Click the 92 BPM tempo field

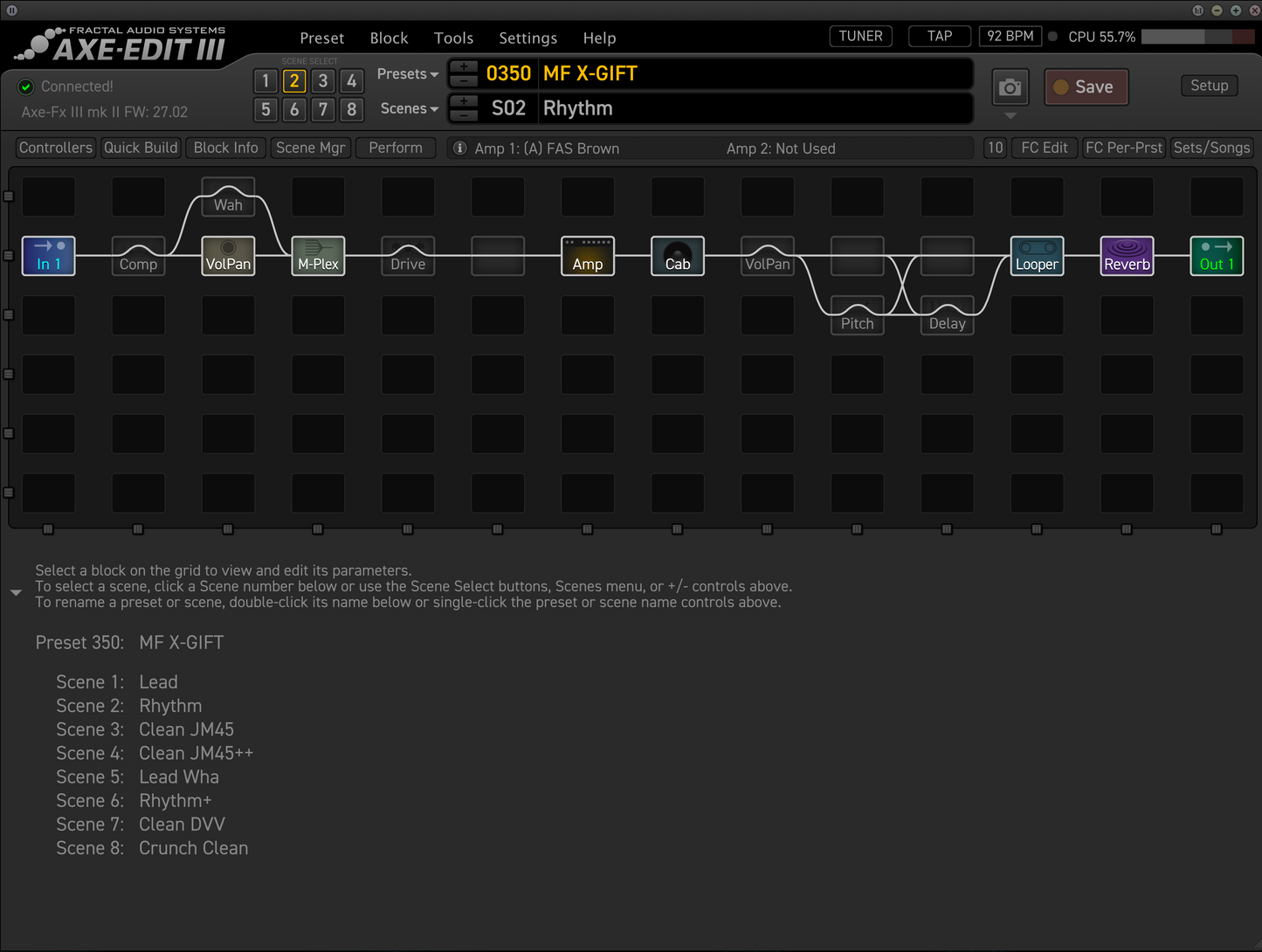pos(1010,37)
